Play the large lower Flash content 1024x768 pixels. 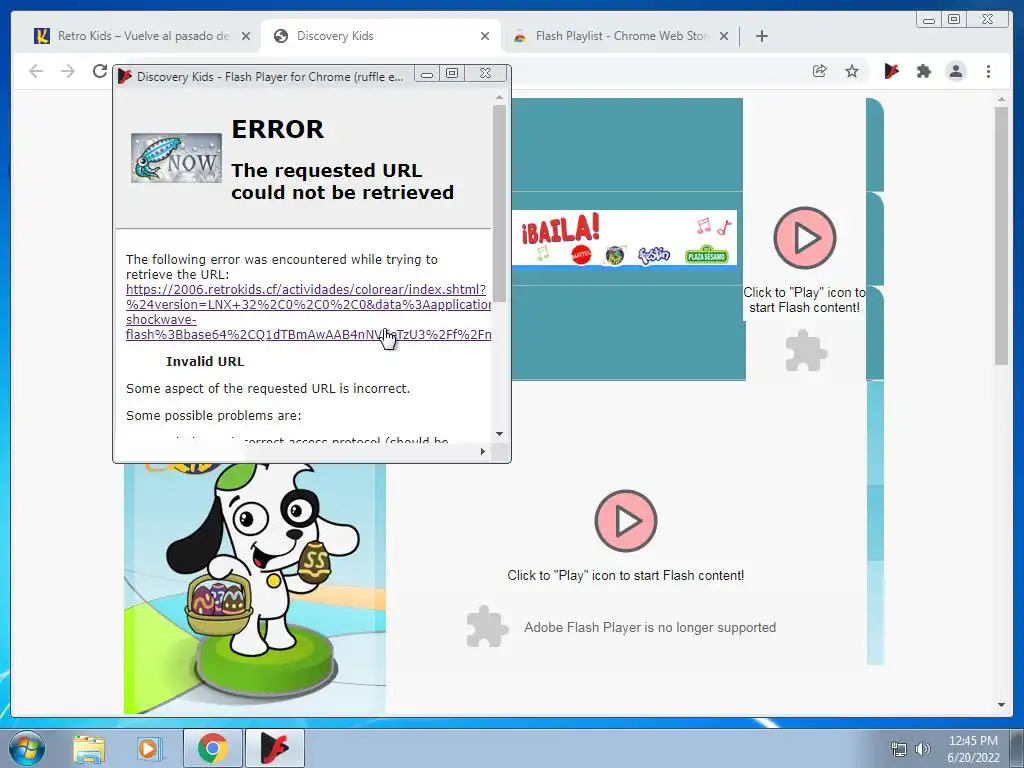[x=626, y=520]
